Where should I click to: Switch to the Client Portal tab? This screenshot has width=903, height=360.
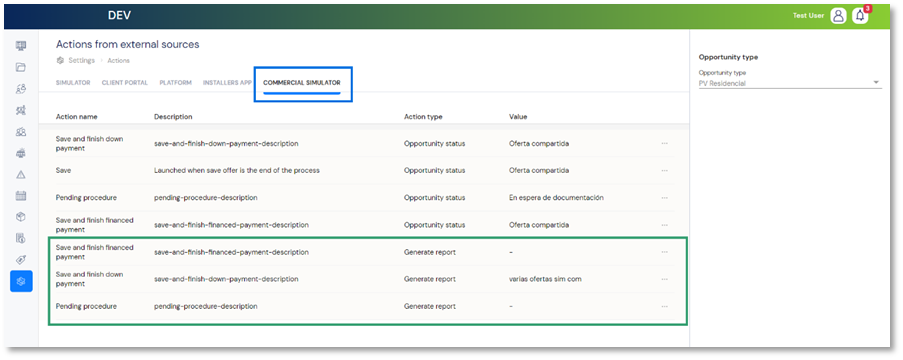(125, 83)
